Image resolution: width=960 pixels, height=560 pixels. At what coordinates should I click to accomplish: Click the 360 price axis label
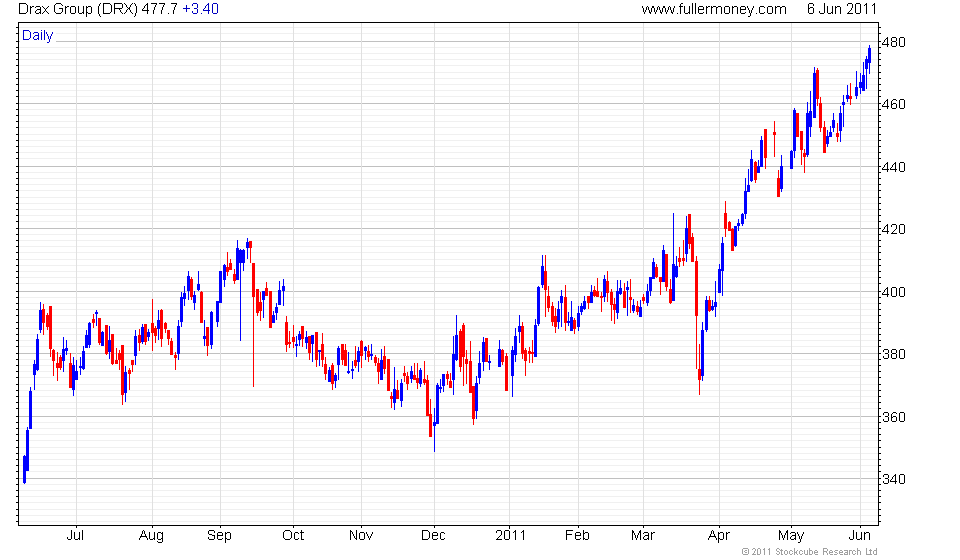click(893, 417)
